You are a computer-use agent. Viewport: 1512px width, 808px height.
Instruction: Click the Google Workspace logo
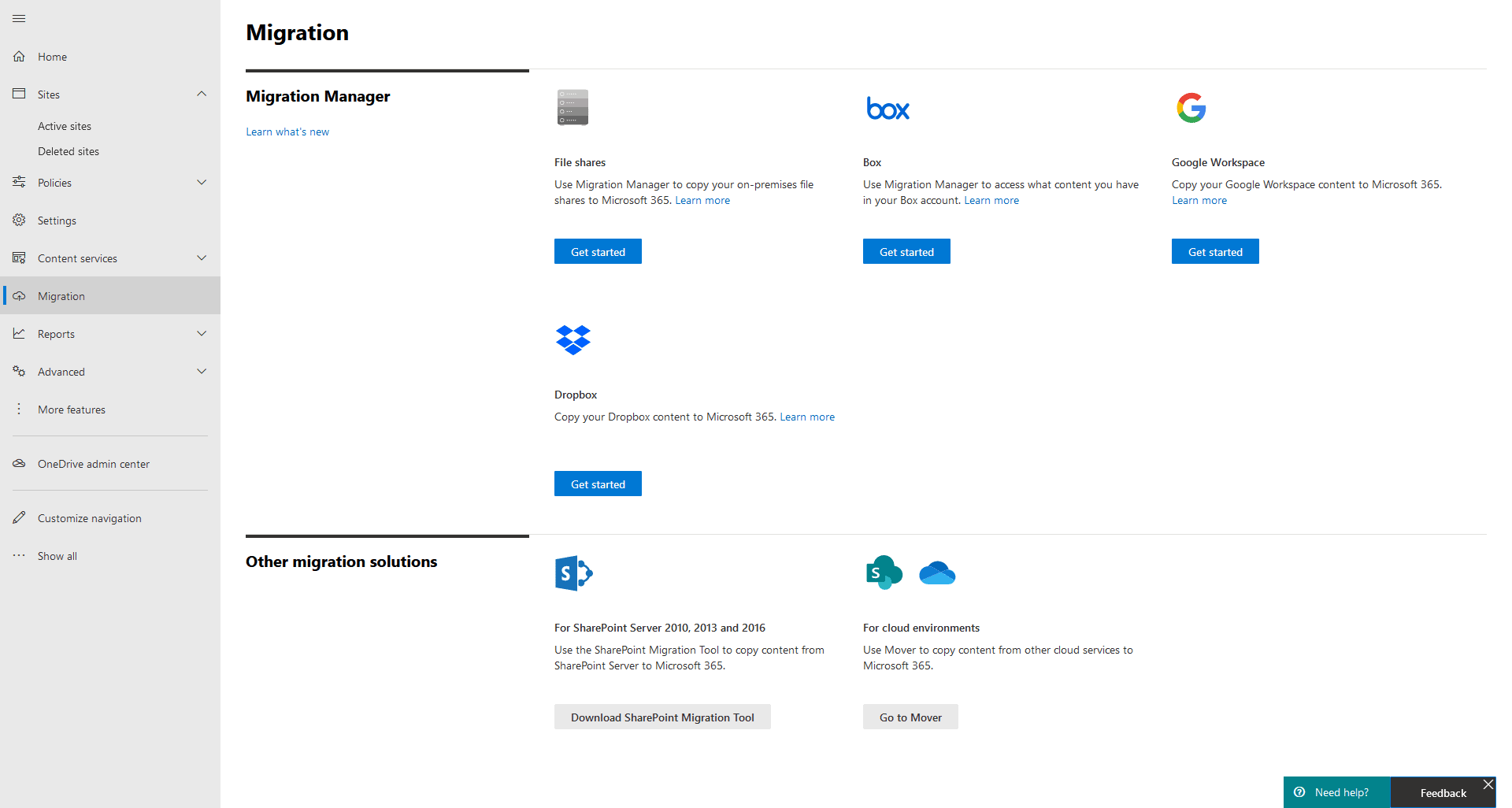pos(1191,108)
